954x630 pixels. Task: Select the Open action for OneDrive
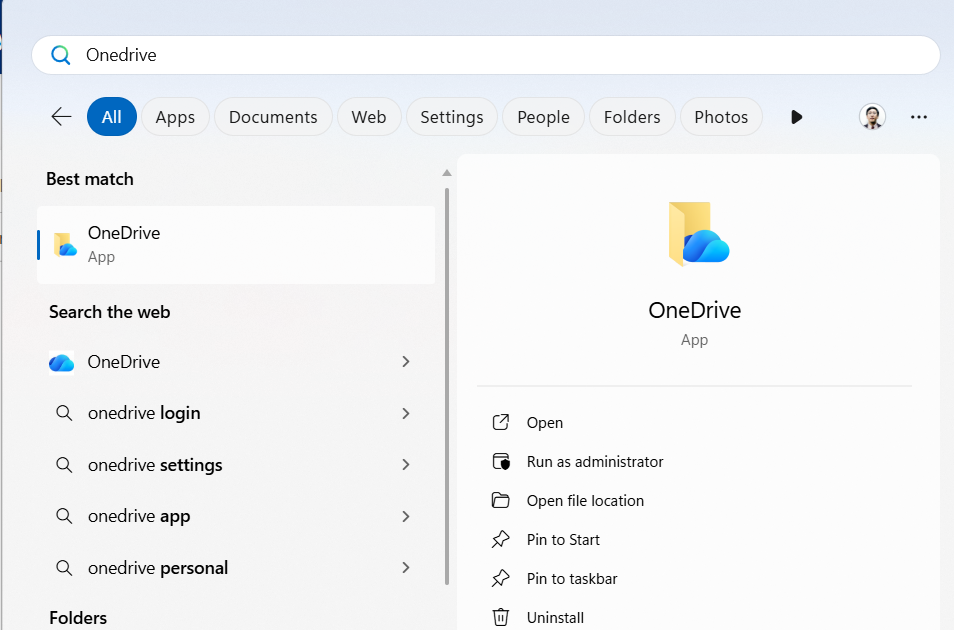point(545,423)
